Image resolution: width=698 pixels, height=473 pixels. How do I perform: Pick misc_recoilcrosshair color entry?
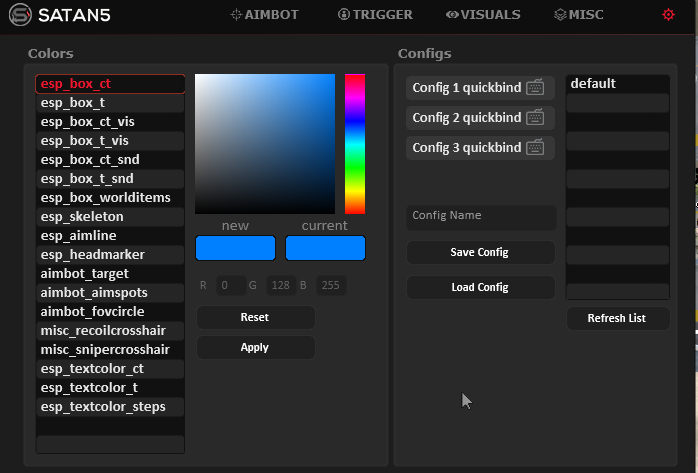110,331
